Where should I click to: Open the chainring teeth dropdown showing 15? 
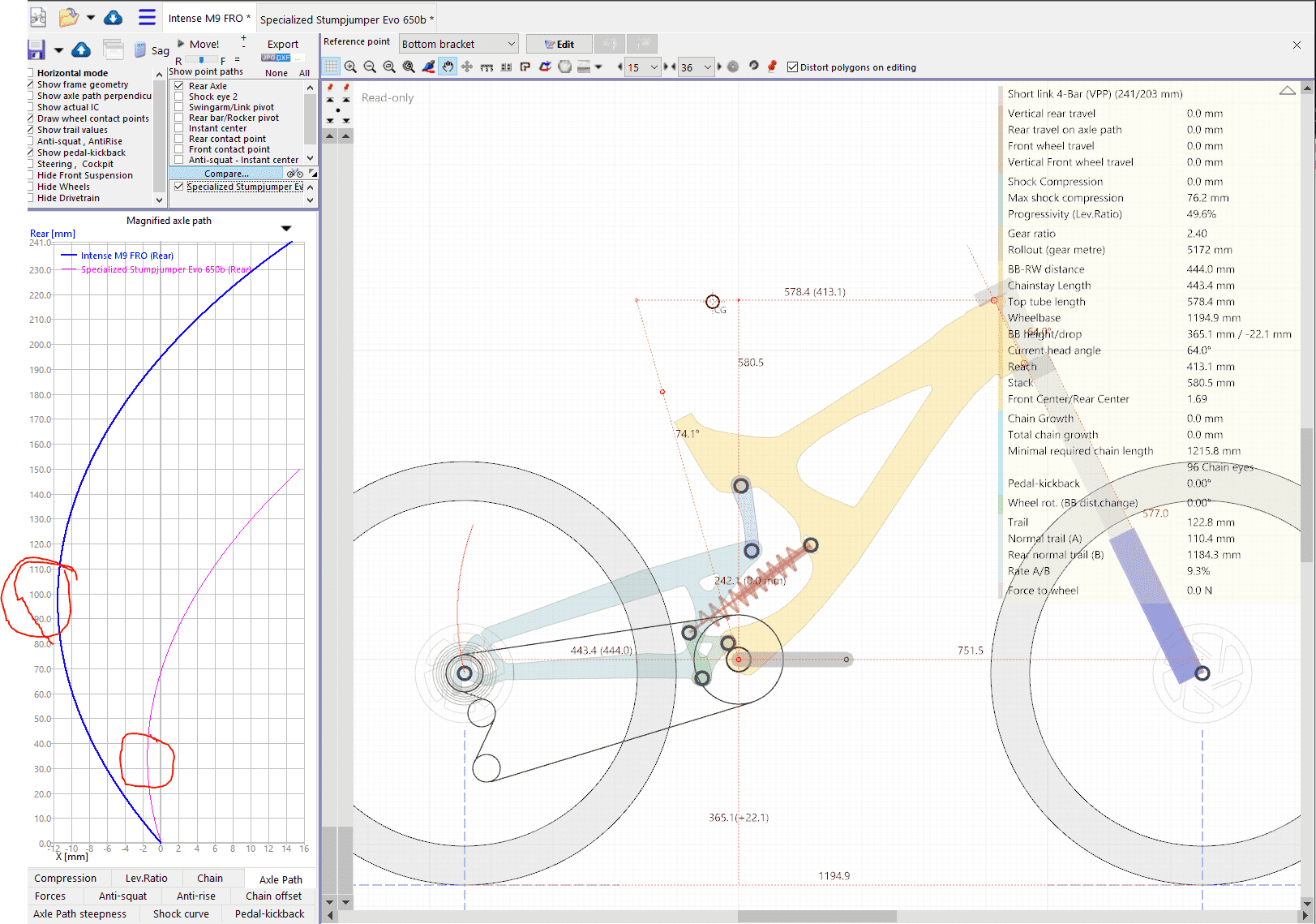[x=642, y=67]
